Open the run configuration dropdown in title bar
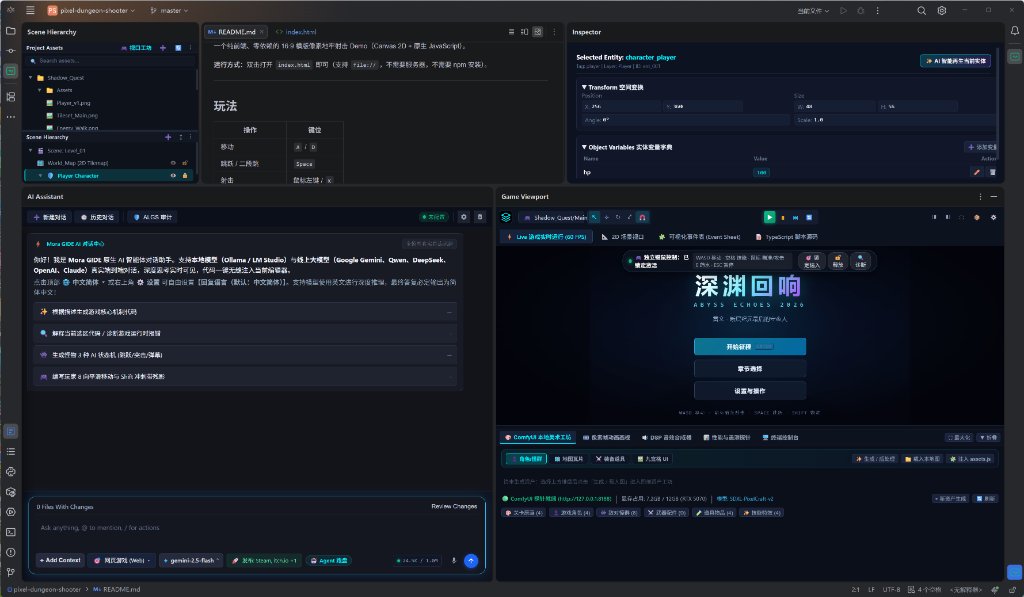Viewport: 1024px width, 597px height. (x=813, y=10)
